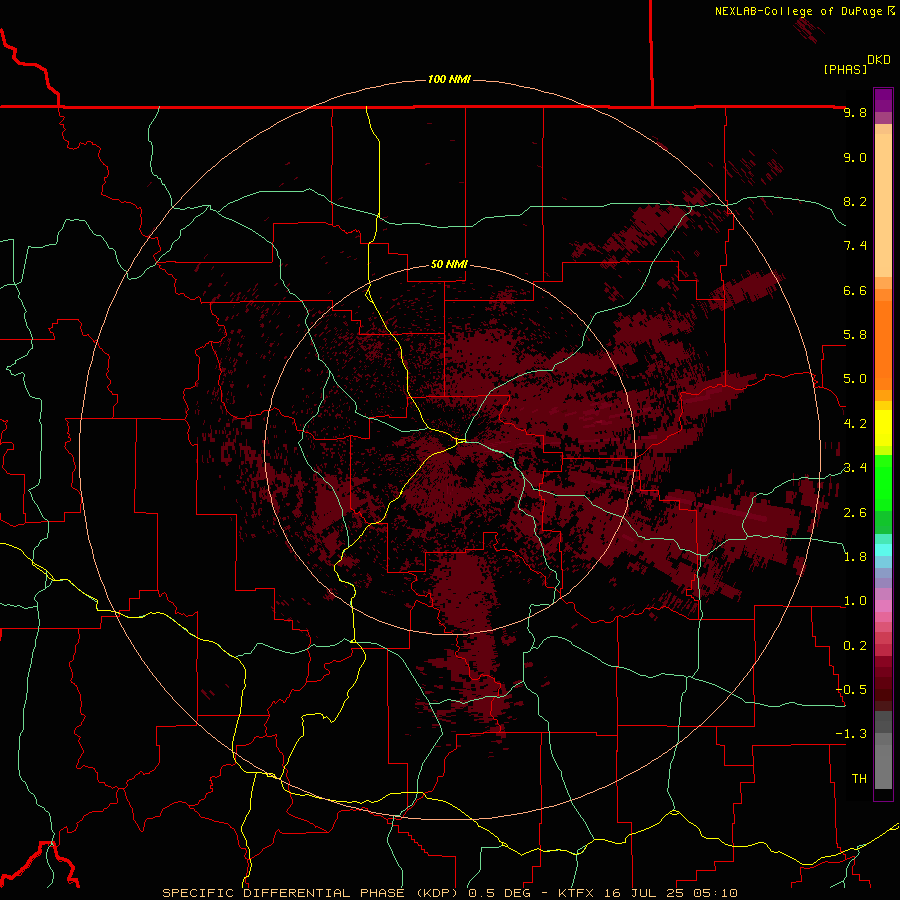900x900 pixels.
Task: Click the 5.0 color scale value
Action: click(x=855, y=379)
